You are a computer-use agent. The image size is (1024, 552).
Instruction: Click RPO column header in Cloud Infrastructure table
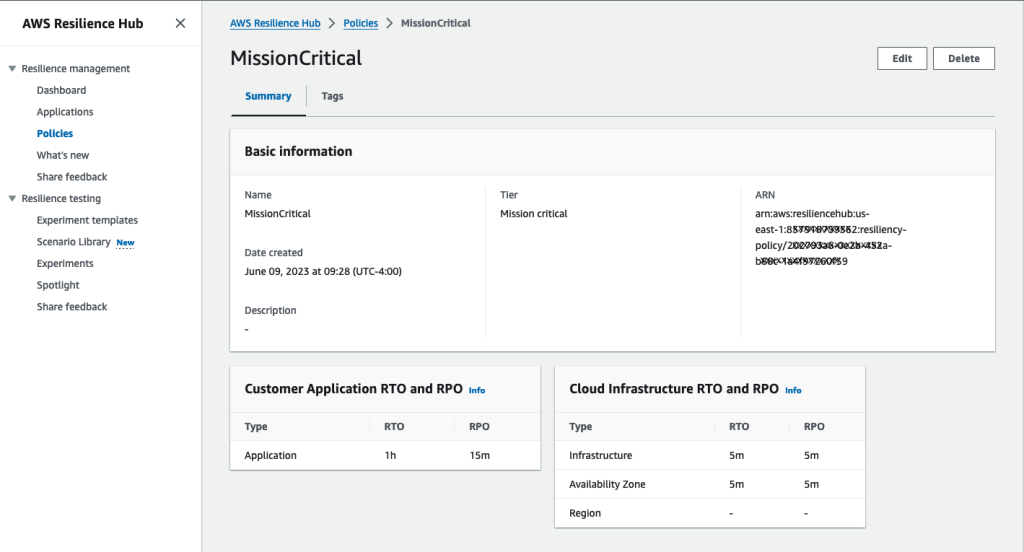click(x=814, y=427)
